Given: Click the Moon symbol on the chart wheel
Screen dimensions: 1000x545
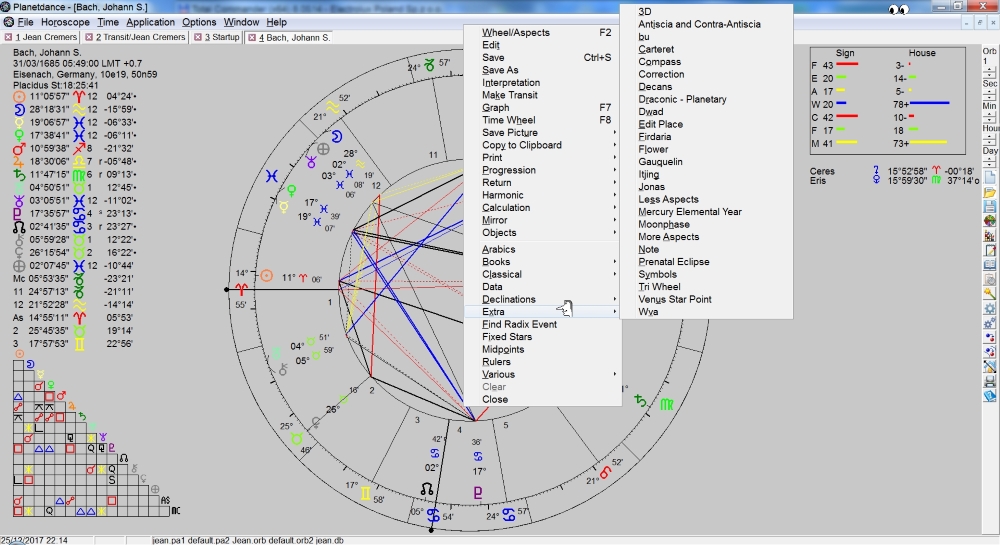Looking at the screenshot, I should coord(338,133).
